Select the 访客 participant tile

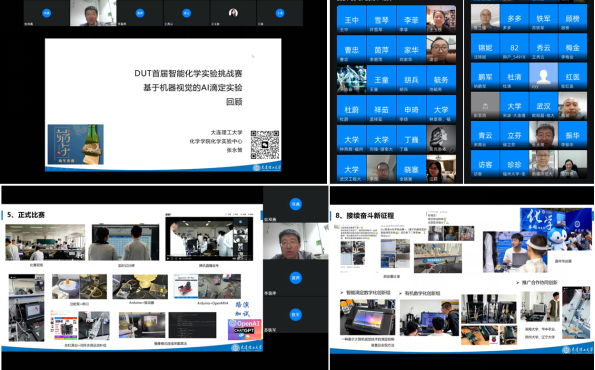coord(485,164)
